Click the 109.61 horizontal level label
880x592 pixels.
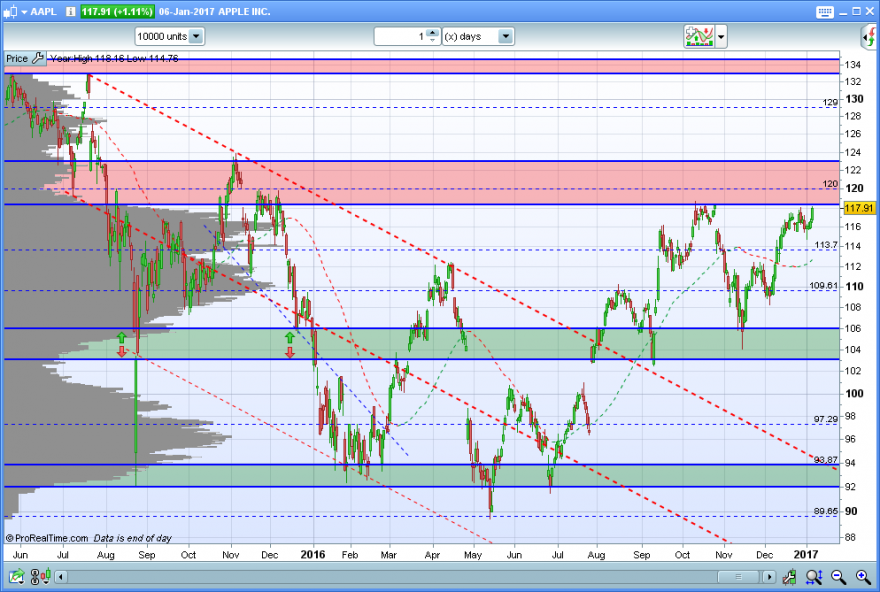pyautogui.click(x=823, y=286)
